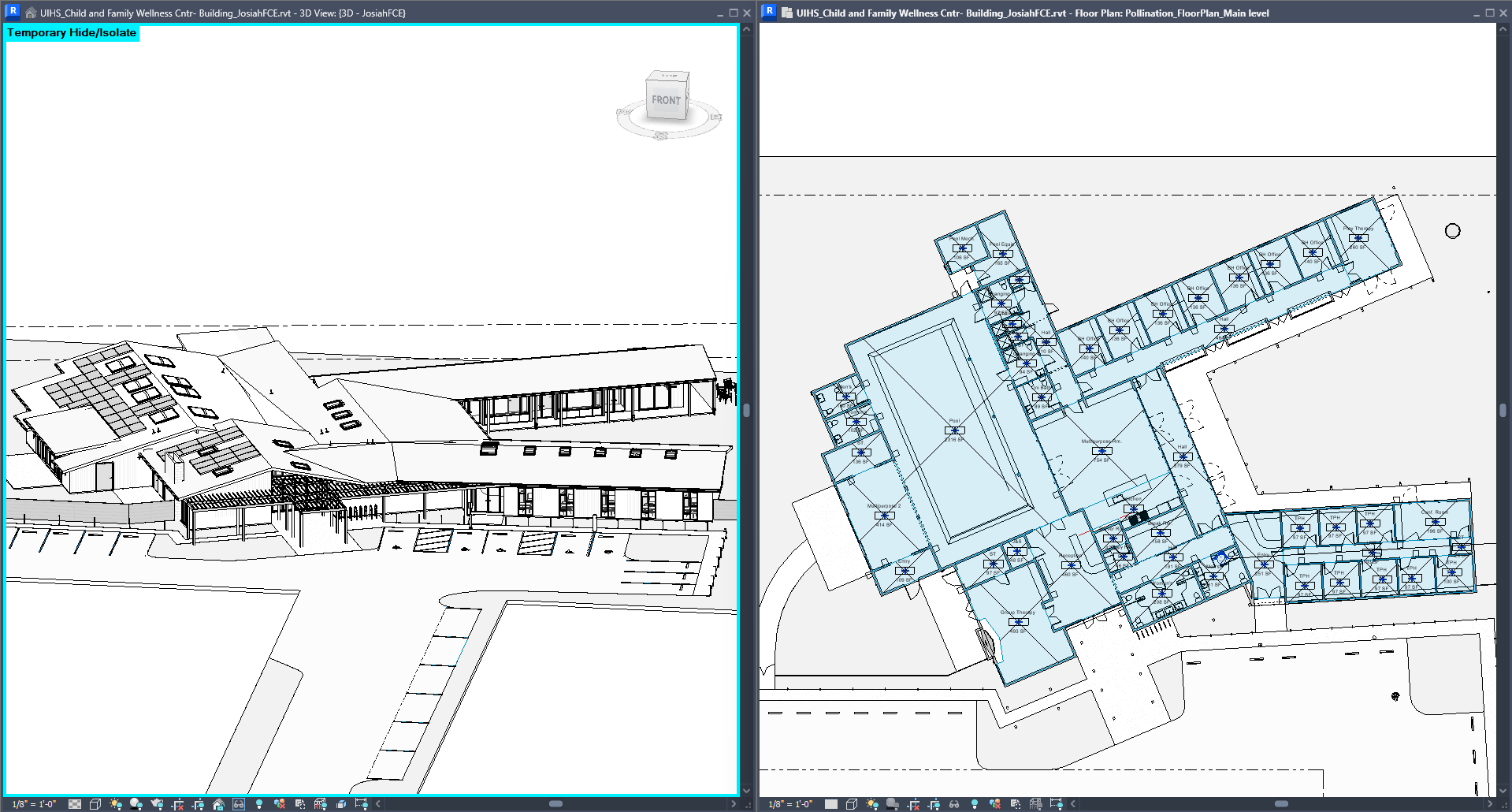Open the floor plan view scale dropdown
1512x812 pixels.
click(790, 804)
